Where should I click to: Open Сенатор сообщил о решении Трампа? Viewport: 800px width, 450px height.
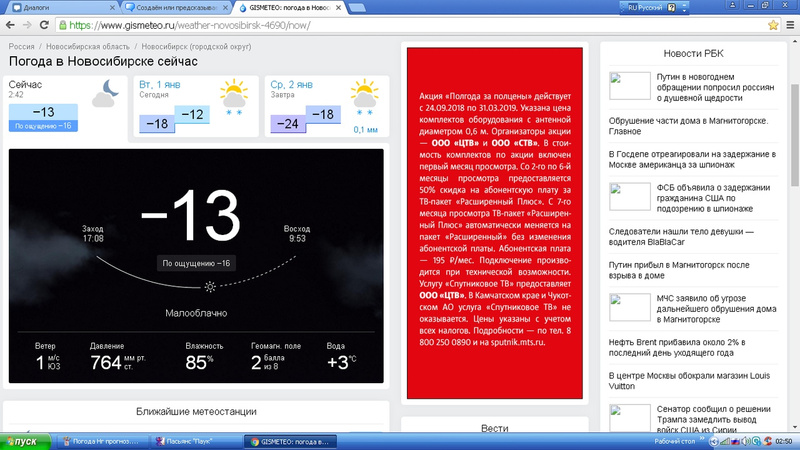(713, 419)
